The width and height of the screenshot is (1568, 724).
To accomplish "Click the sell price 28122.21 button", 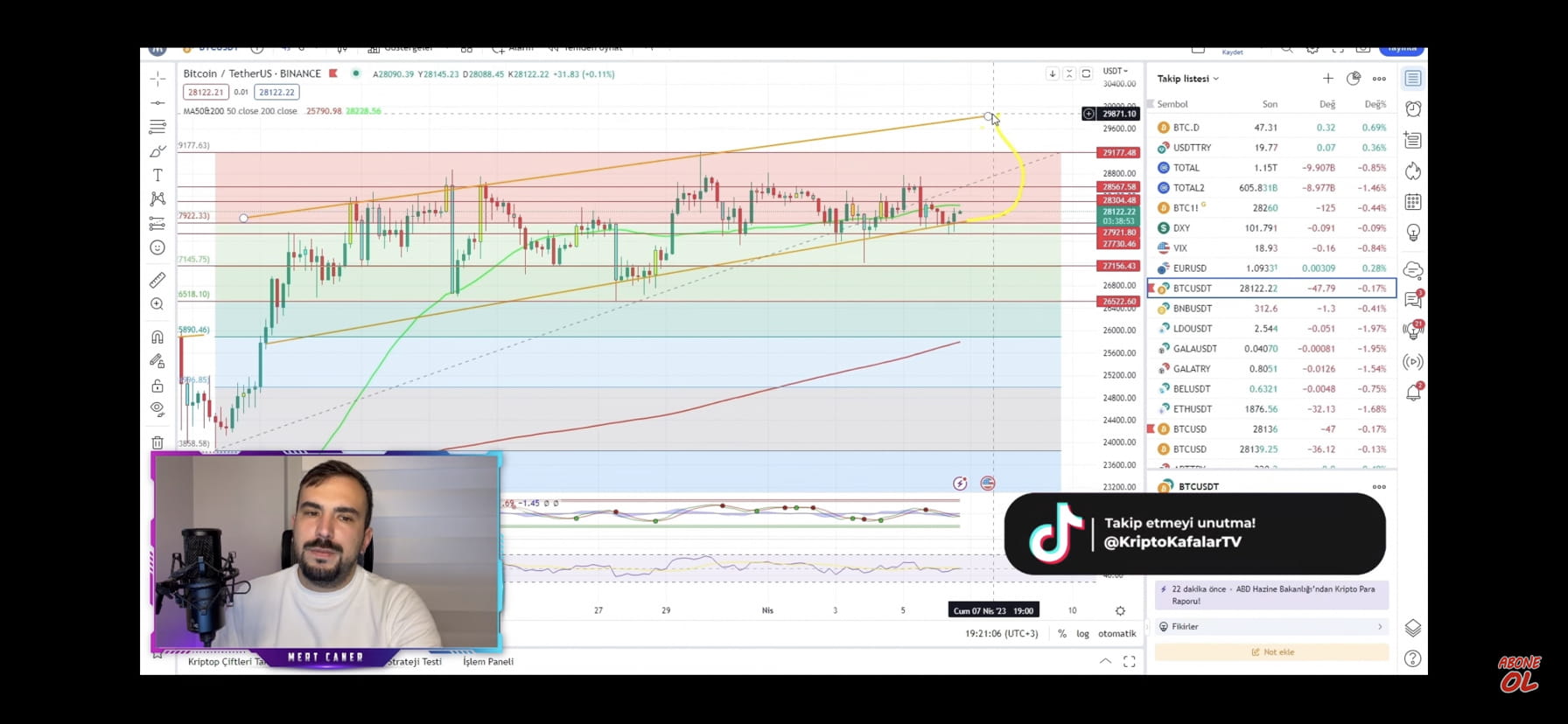I will [206, 92].
